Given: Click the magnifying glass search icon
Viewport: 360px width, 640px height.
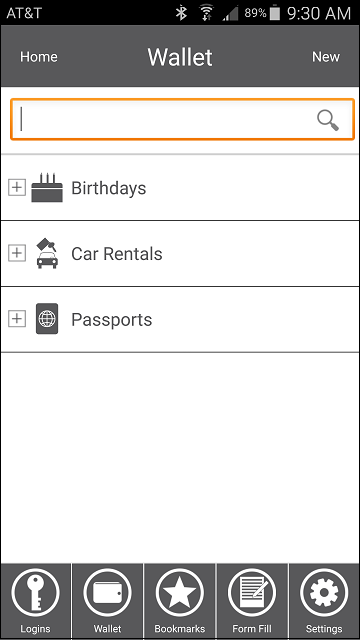Looking at the screenshot, I should point(328,120).
